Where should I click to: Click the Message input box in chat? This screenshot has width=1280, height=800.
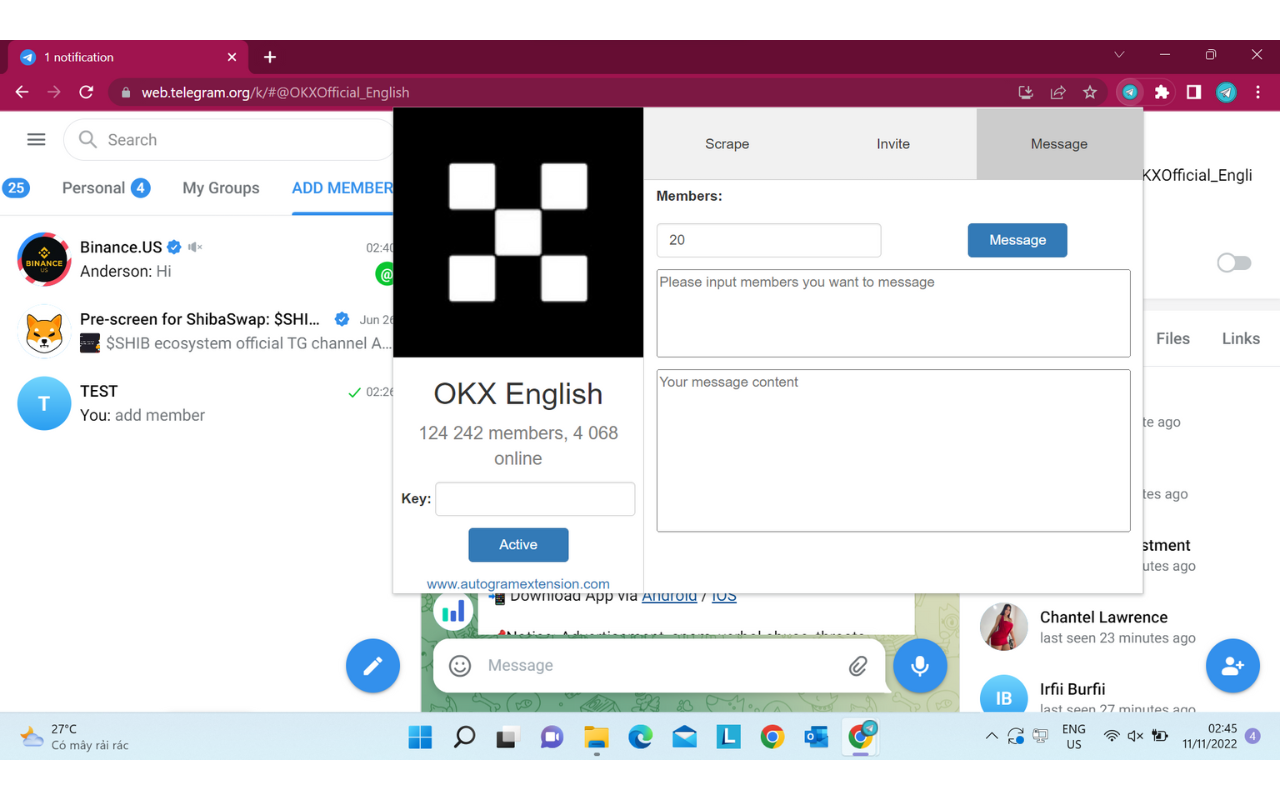[x=660, y=666]
